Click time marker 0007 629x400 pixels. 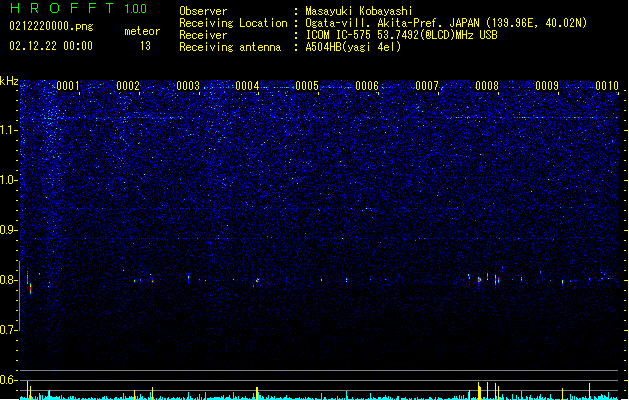(x=427, y=86)
